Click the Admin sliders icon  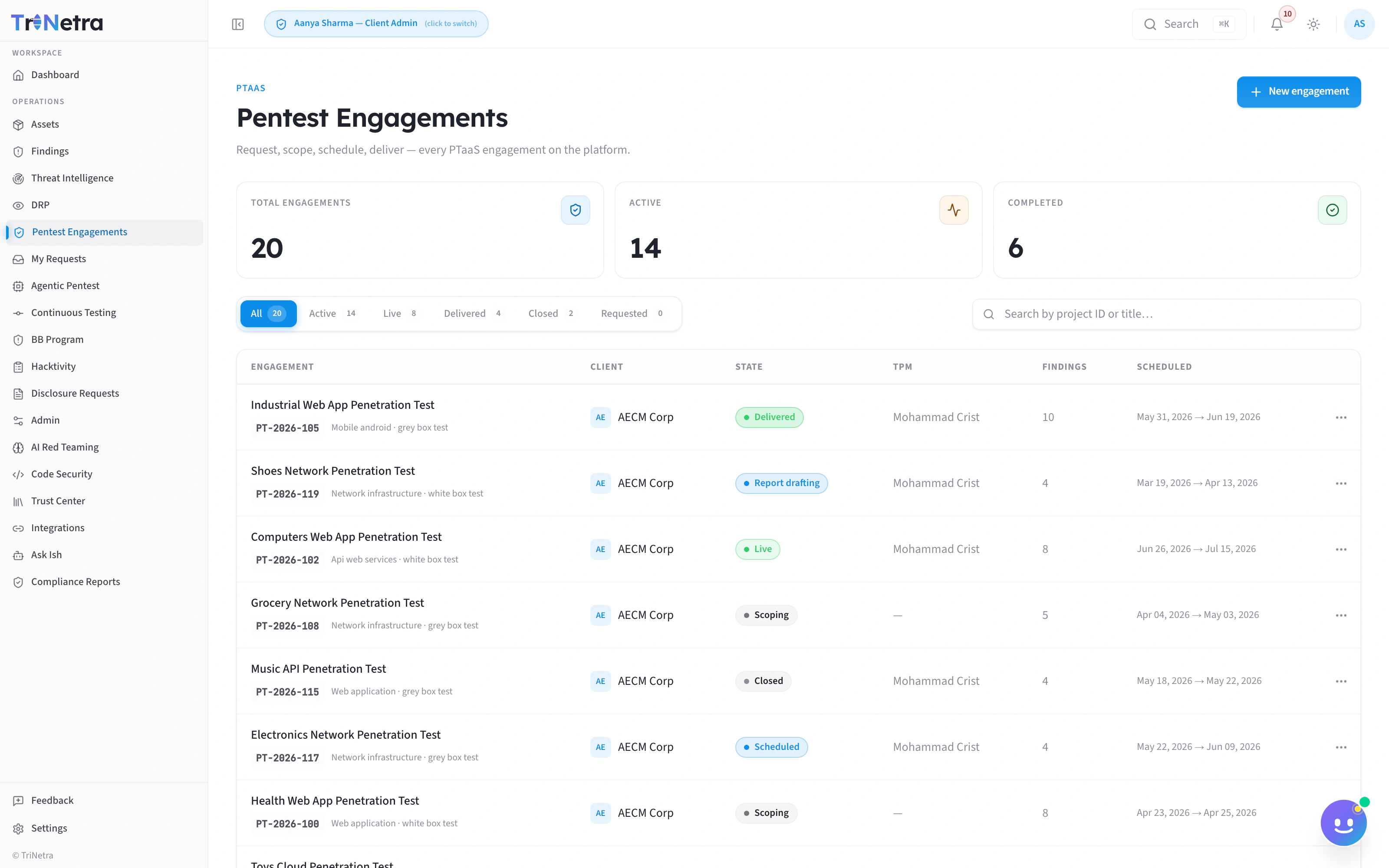tap(18, 421)
